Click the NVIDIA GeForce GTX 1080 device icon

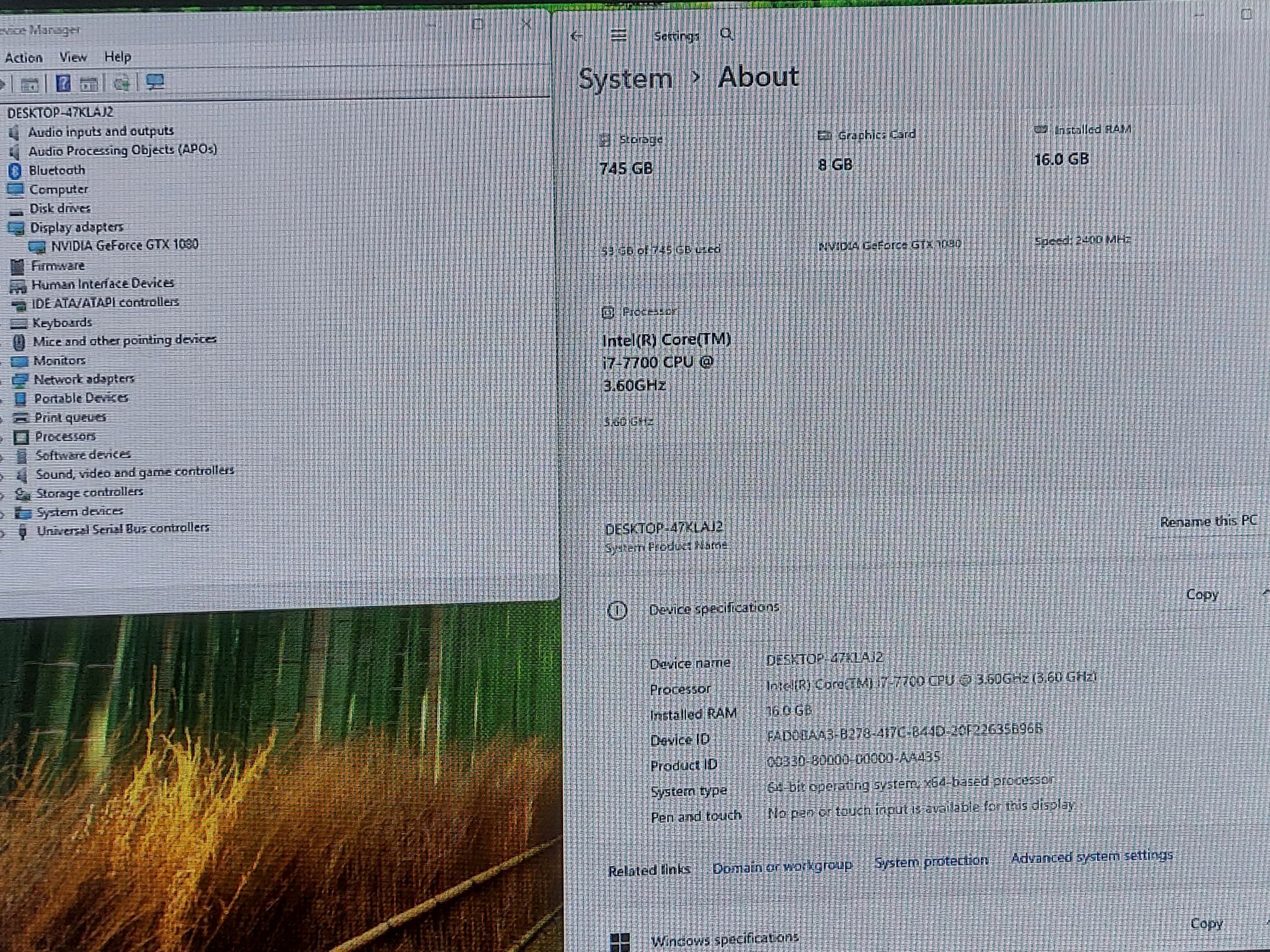[37, 247]
